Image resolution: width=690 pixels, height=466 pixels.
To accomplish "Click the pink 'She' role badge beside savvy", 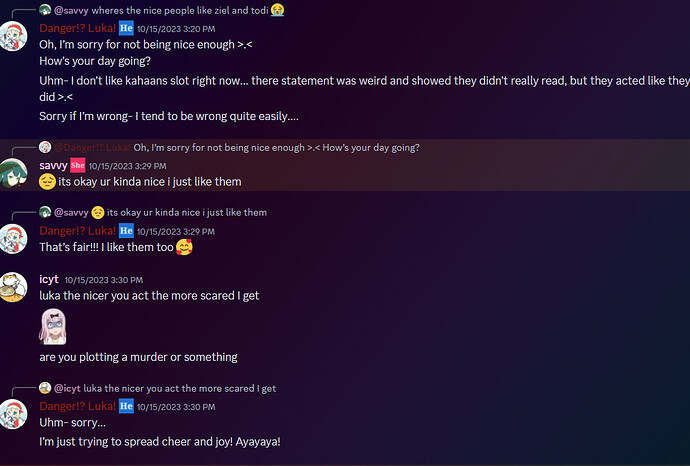I will coord(77,165).
